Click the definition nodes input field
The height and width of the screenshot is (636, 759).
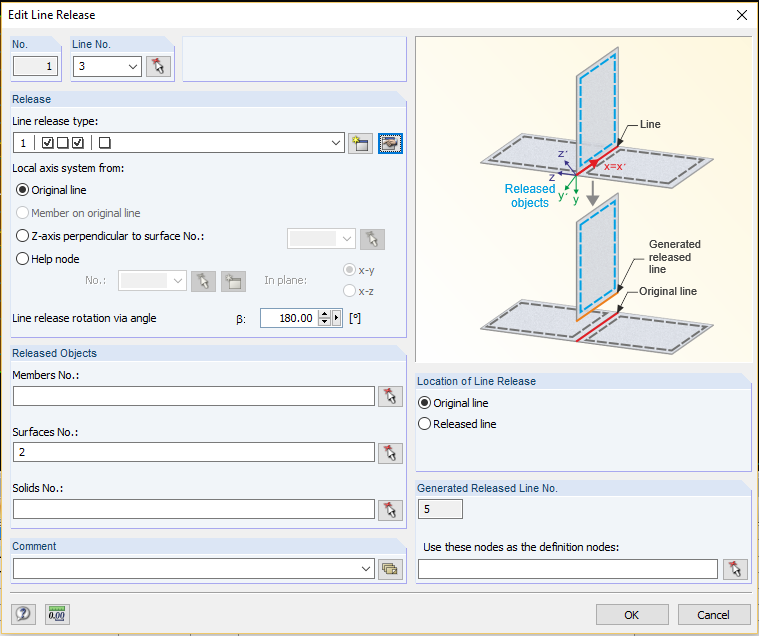point(568,569)
